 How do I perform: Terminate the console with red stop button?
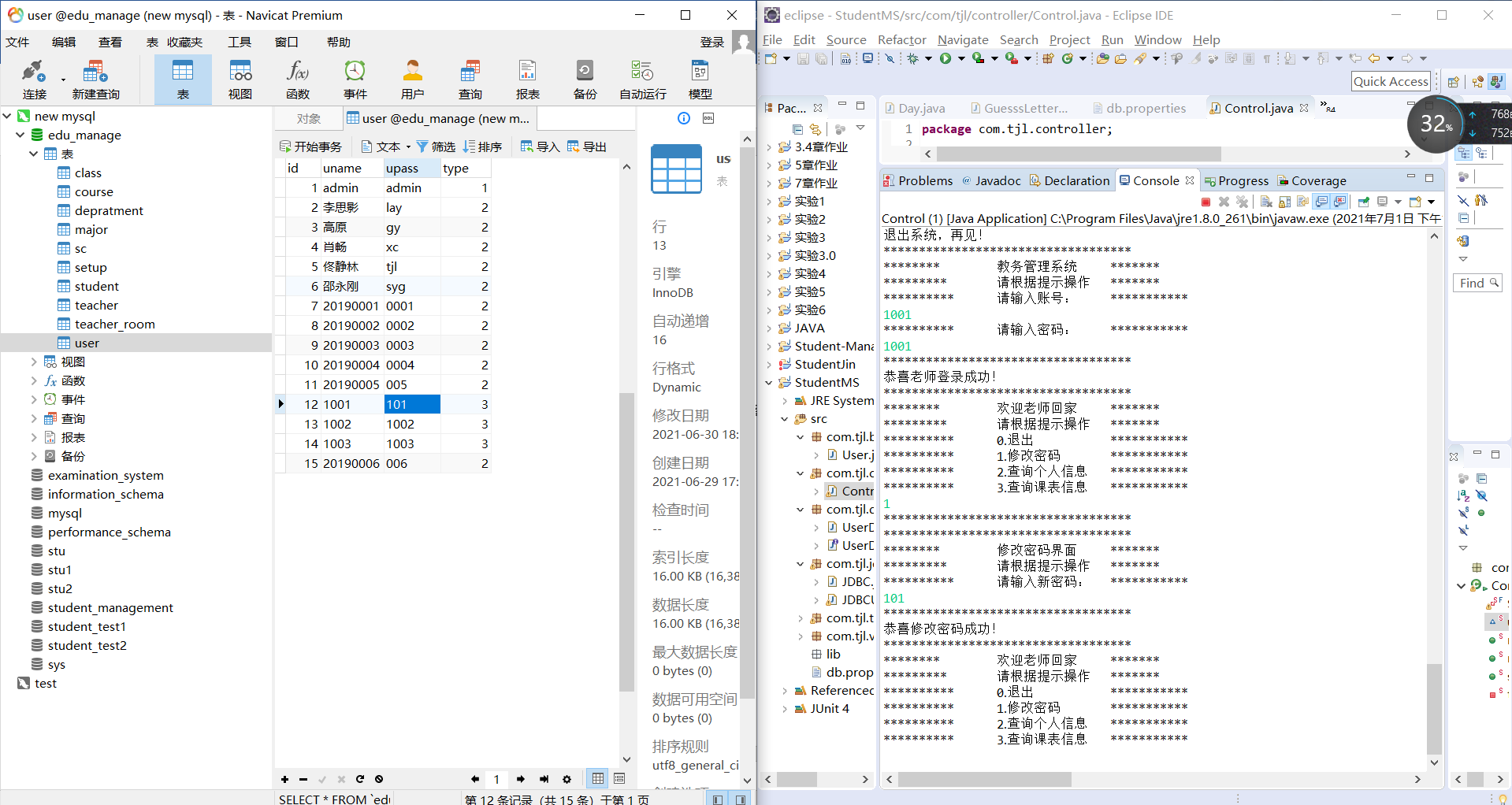pyautogui.click(x=1206, y=202)
